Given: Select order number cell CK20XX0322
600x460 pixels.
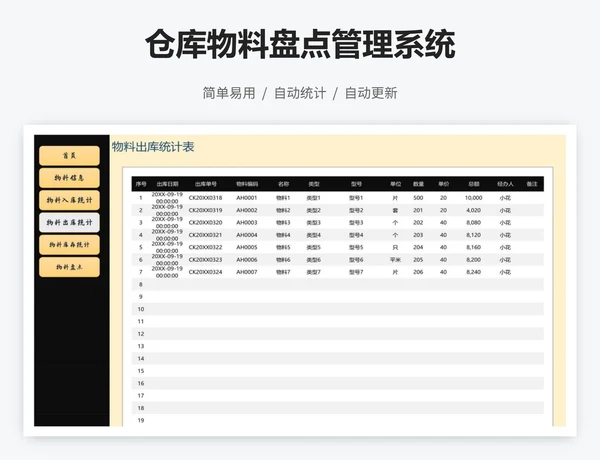Looking at the screenshot, I should pyautogui.click(x=205, y=247).
